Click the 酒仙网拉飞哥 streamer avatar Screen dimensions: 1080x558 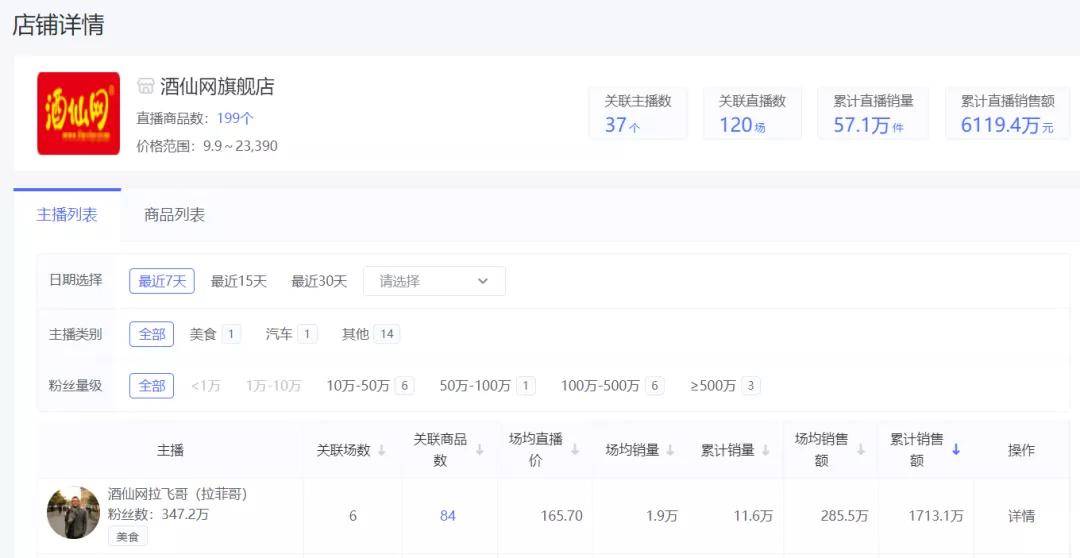click(x=74, y=513)
